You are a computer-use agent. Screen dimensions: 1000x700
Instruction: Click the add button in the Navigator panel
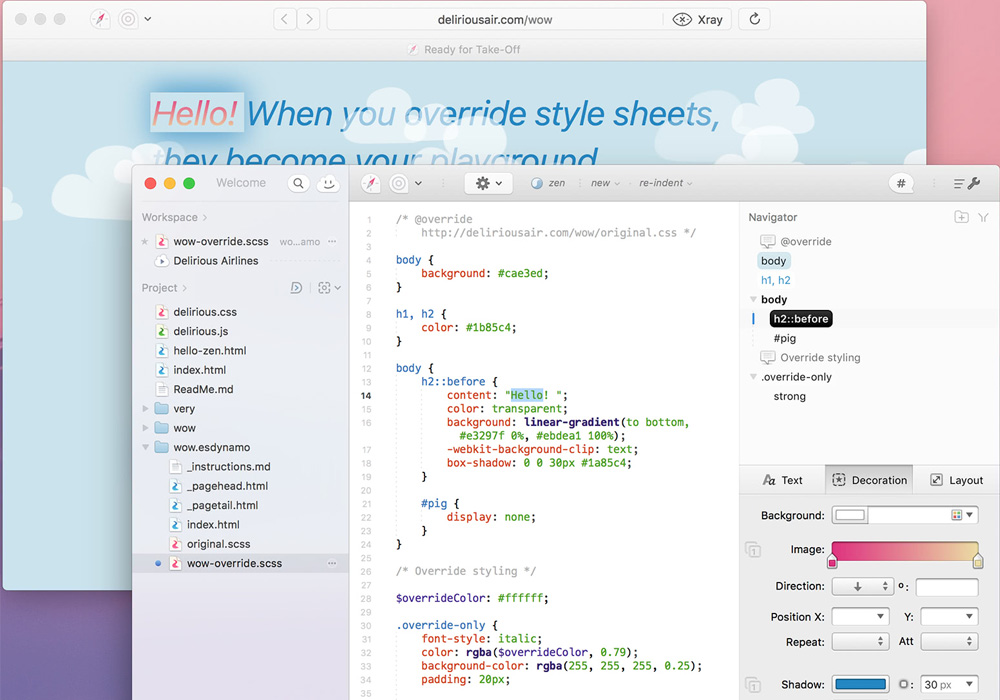pyautogui.click(x=961, y=217)
